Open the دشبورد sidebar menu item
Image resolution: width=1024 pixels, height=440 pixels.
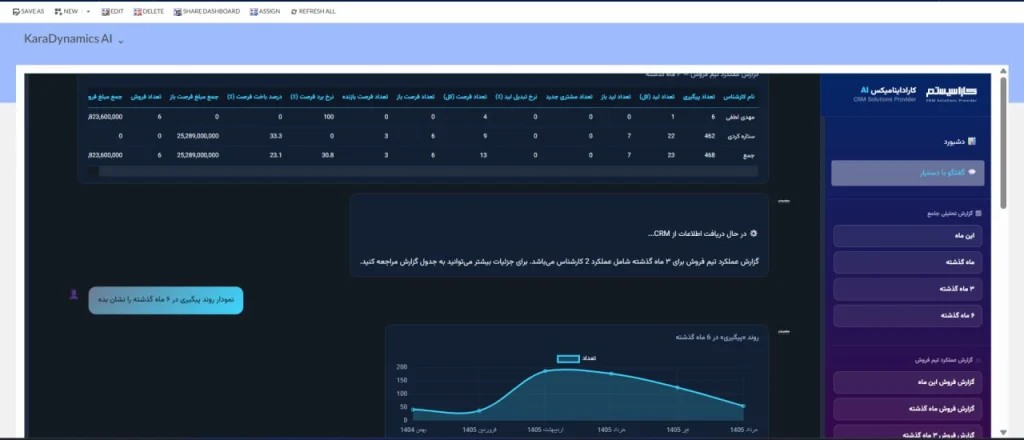tap(959, 141)
